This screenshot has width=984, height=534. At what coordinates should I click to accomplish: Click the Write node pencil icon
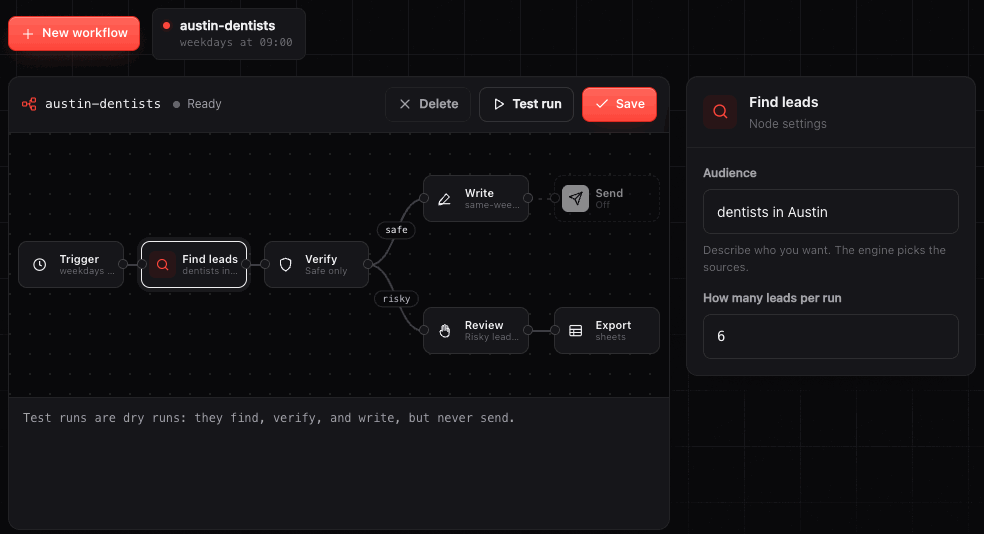click(444, 199)
